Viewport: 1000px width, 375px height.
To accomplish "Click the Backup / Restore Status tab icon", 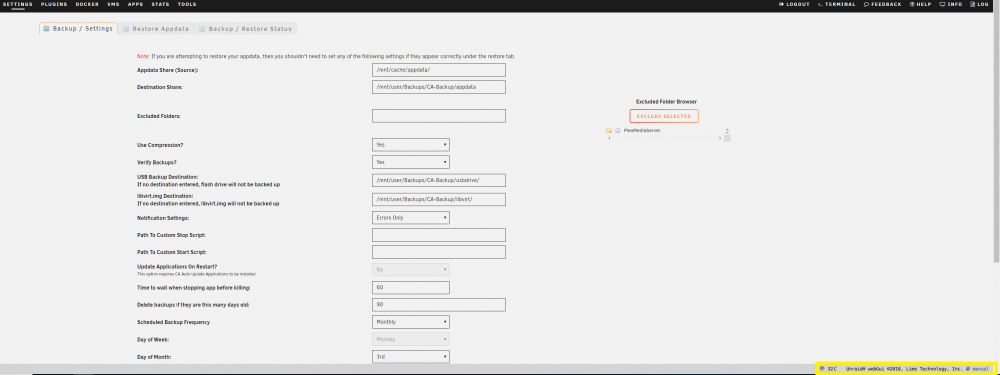I will (202, 29).
